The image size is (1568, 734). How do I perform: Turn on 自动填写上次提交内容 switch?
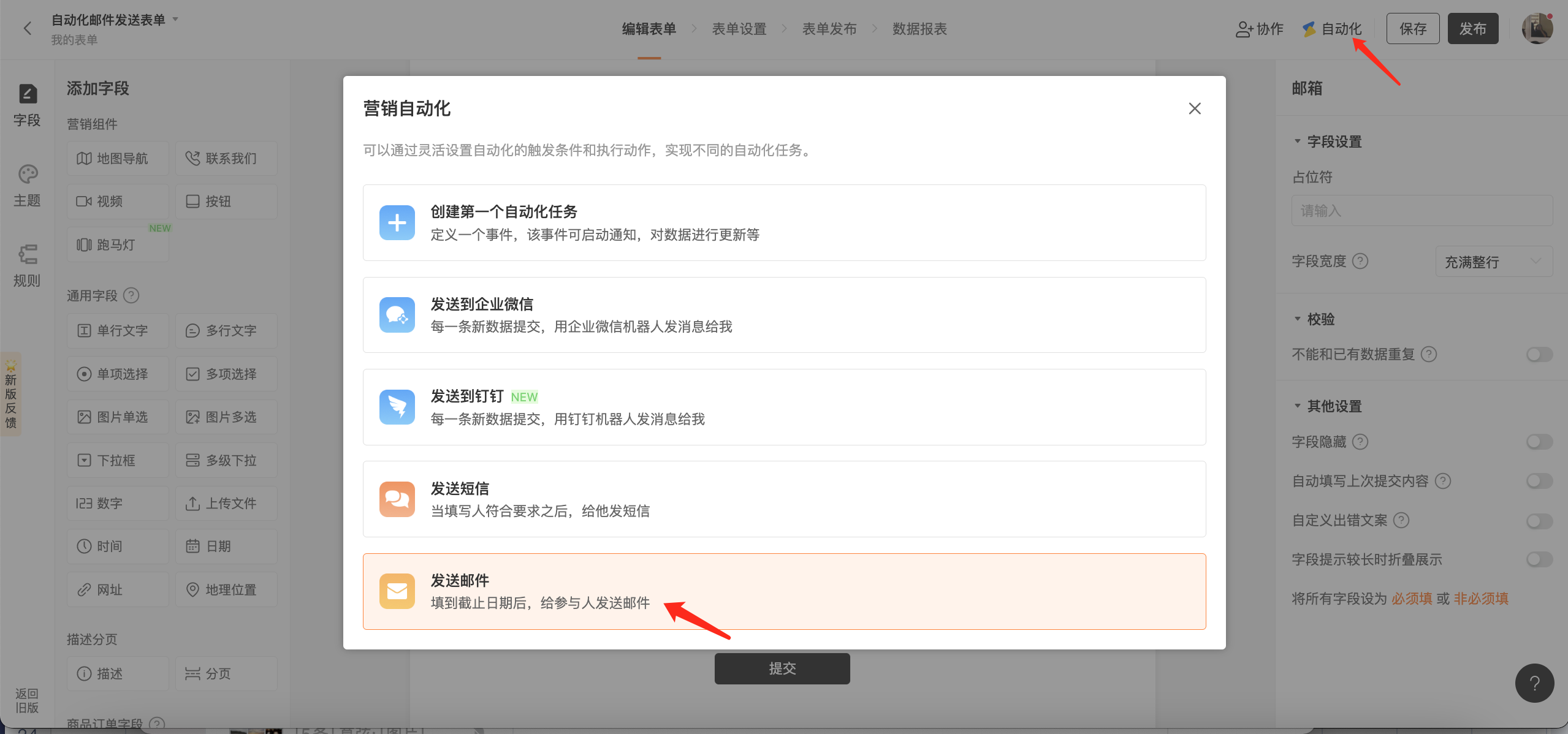[1539, 481]
